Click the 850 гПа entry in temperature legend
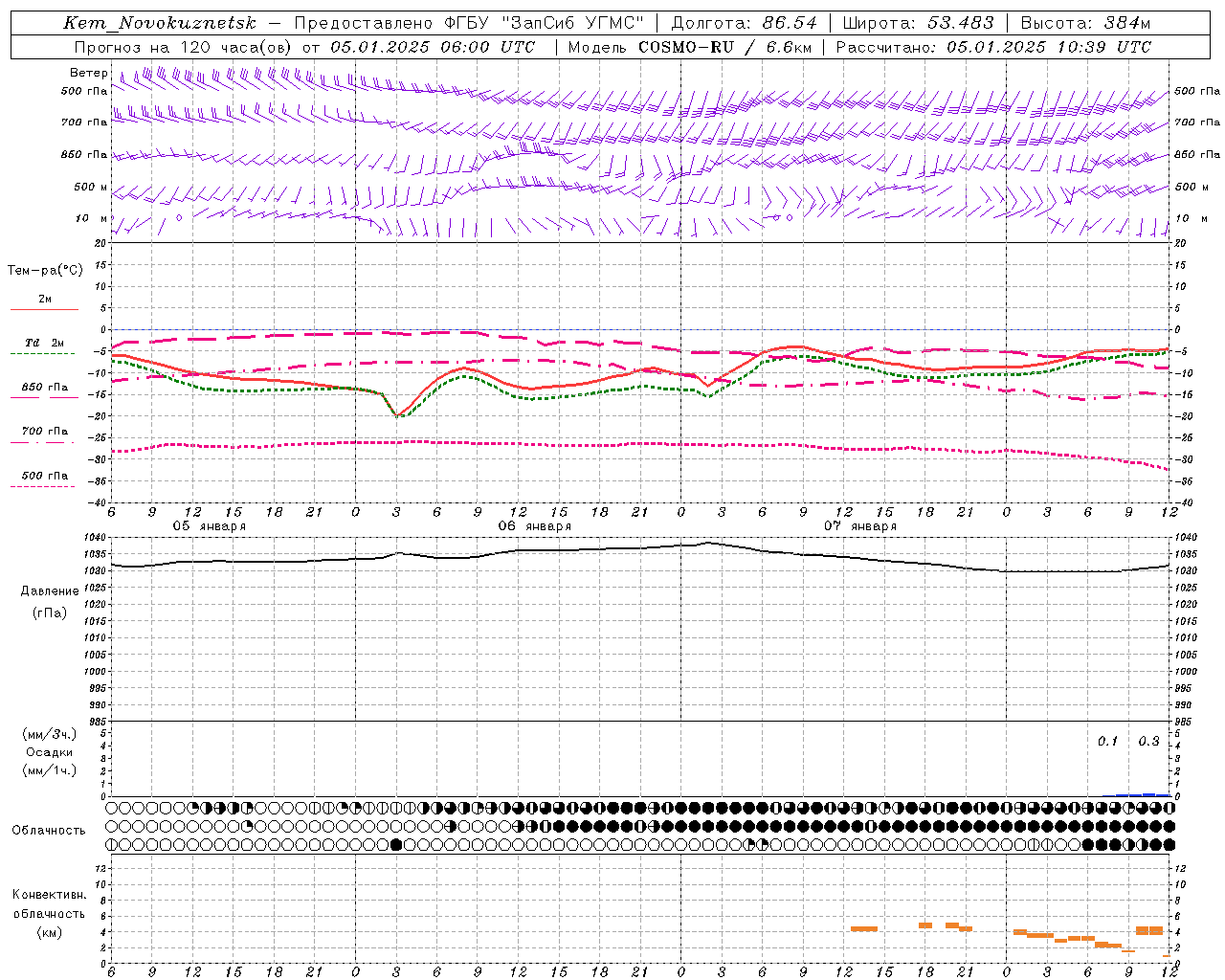This screenshot has width=1225, height=980. (45, 388)
